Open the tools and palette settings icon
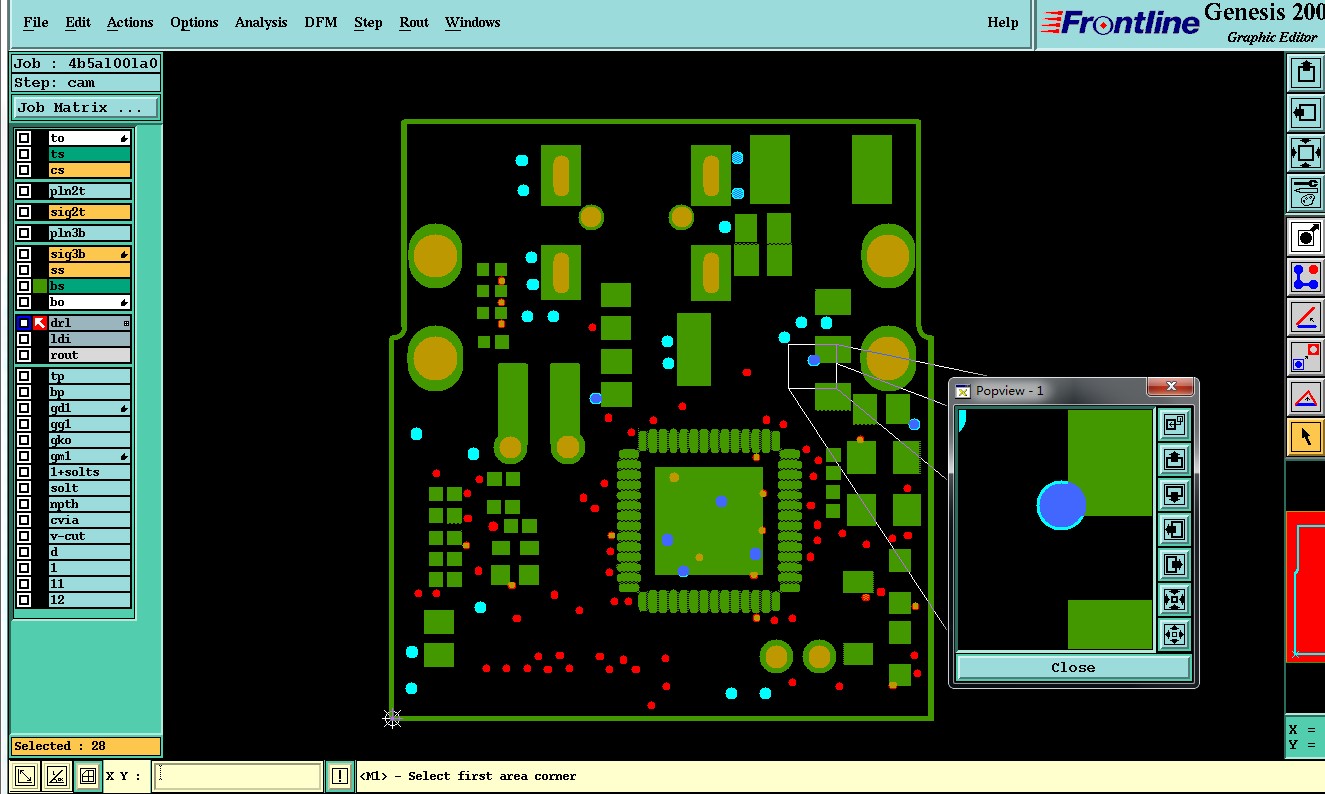 point(1305,193)
